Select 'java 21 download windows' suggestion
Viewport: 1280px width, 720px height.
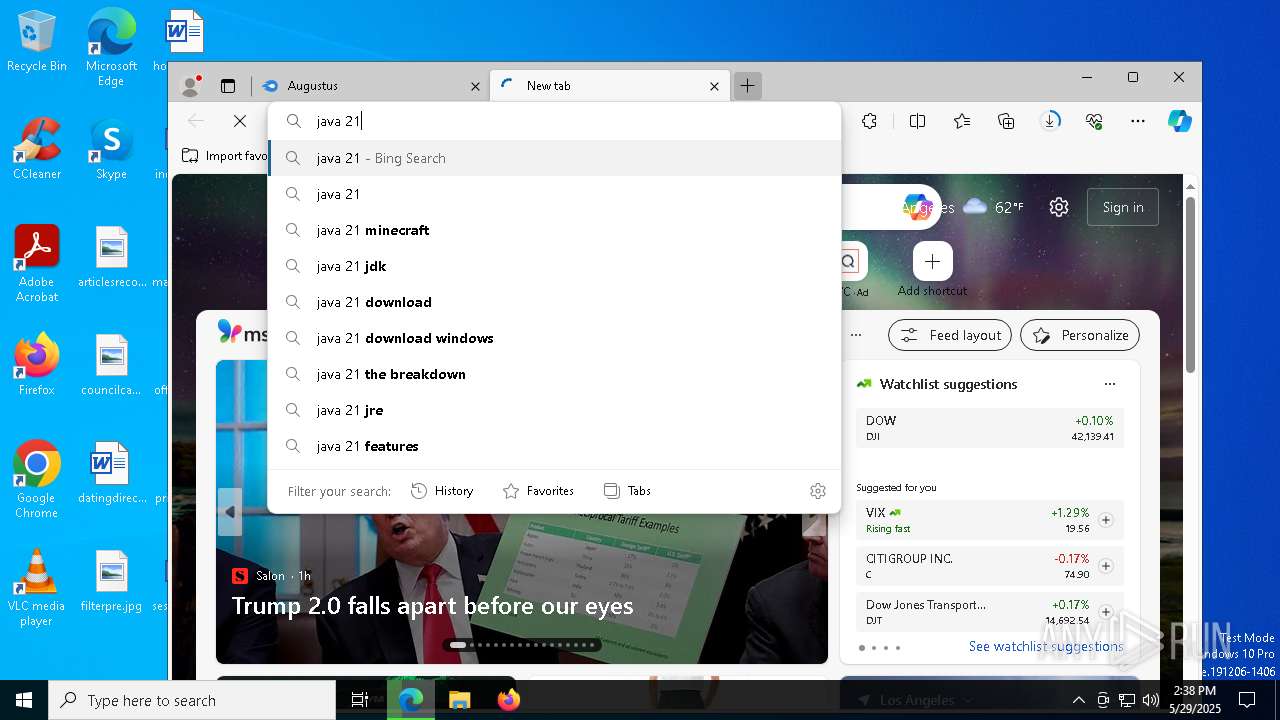[x=555, y=338]
